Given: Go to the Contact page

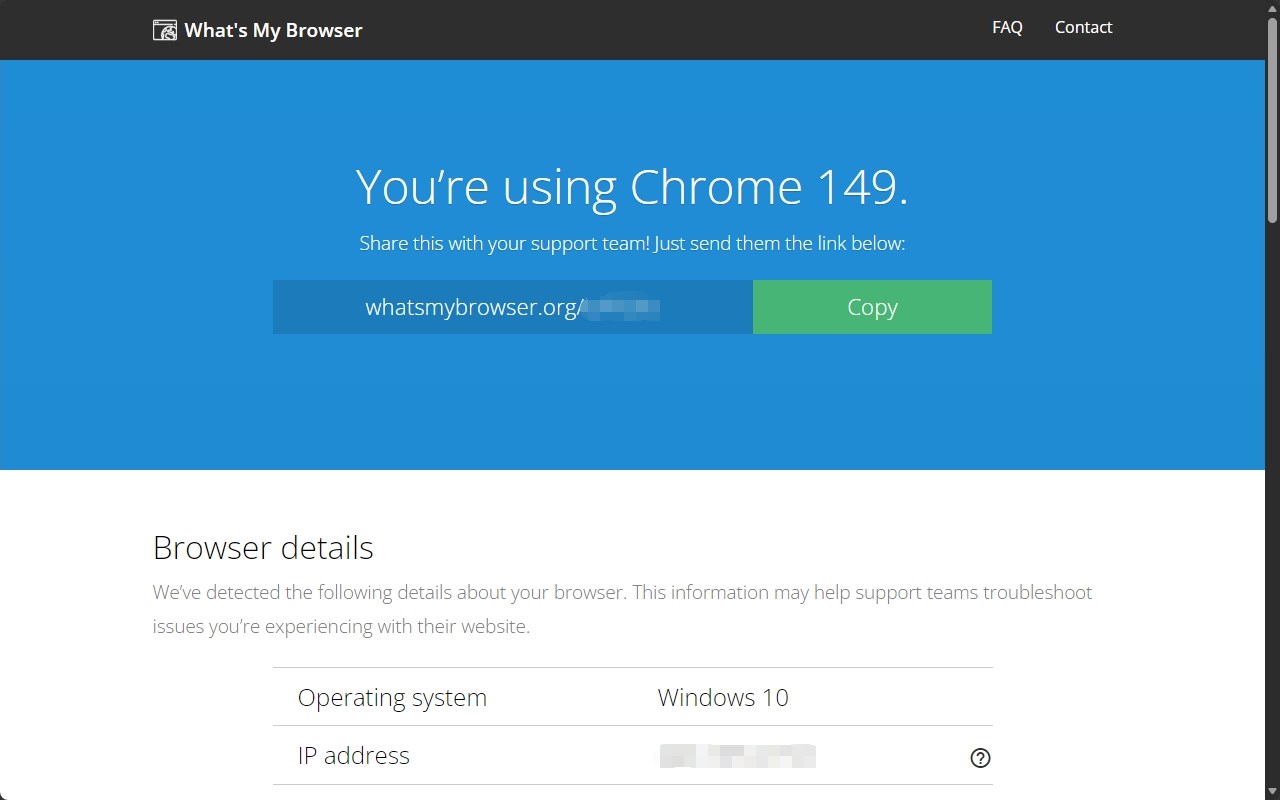Looking at the screenshot, I should click(1083, 28).
